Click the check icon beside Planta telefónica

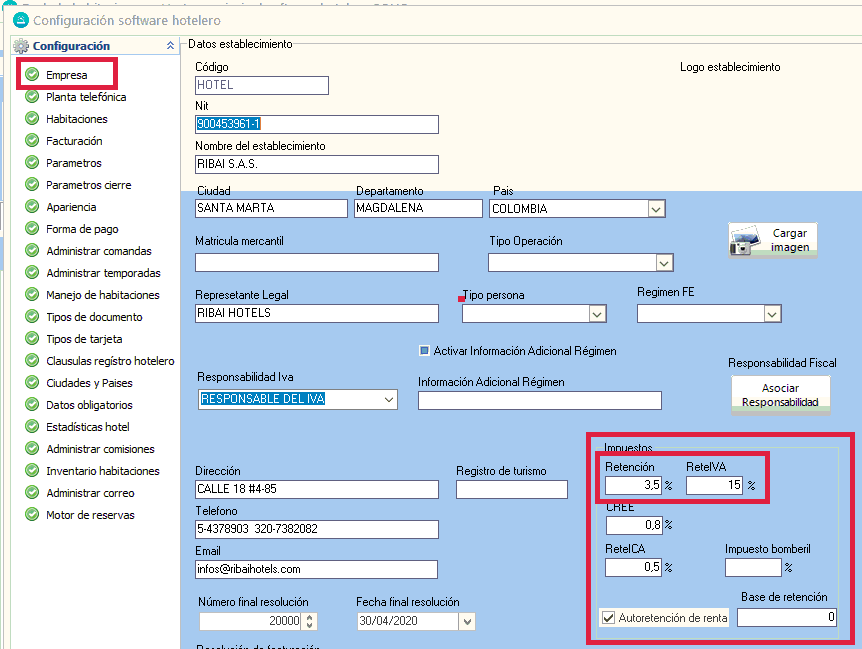click(32, 97)
